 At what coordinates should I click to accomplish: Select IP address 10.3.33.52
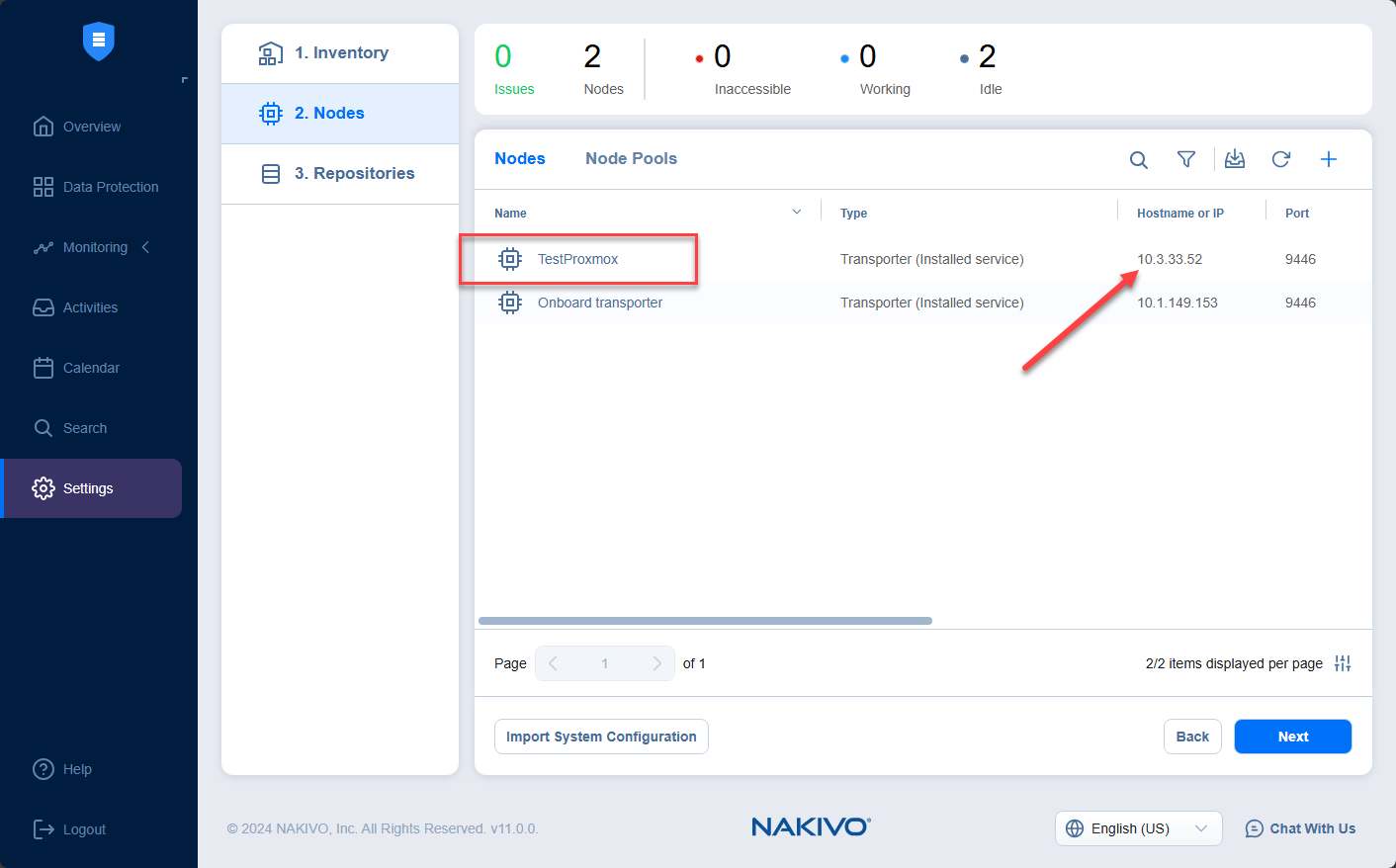(x=1170, y=259)
